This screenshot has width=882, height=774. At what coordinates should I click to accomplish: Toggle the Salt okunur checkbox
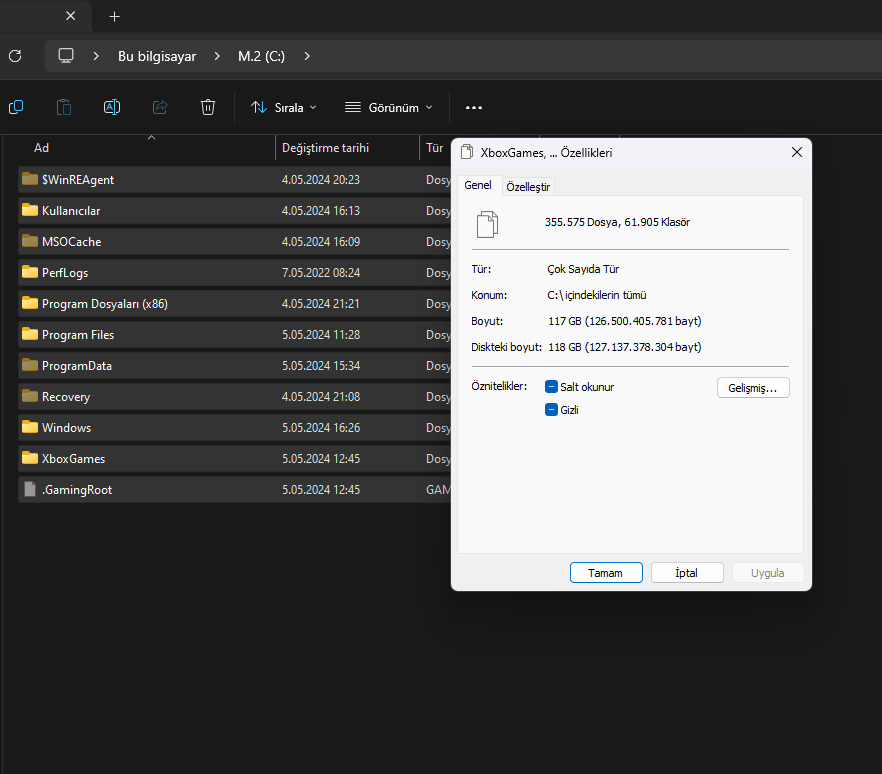click(551, 387)
